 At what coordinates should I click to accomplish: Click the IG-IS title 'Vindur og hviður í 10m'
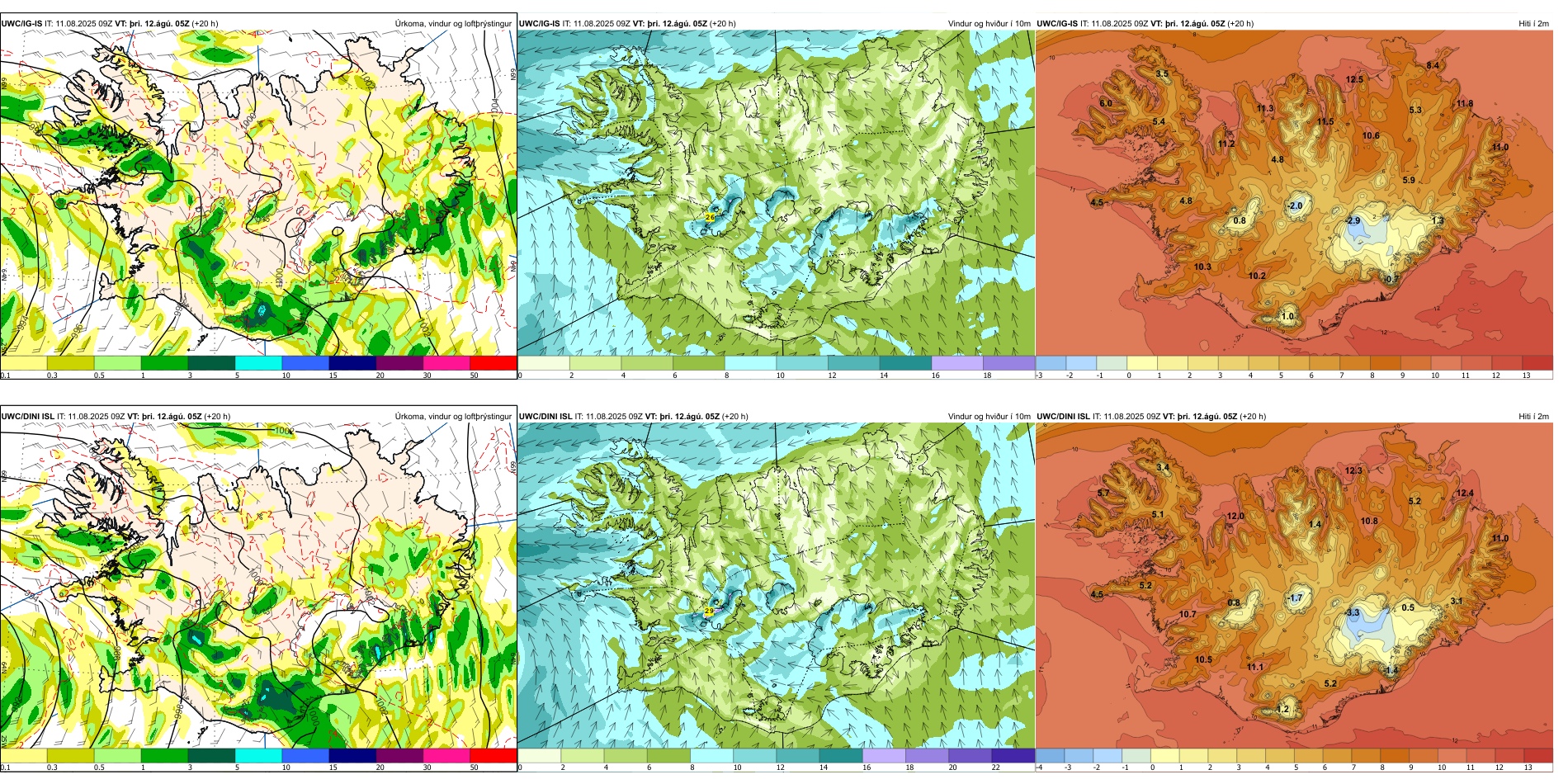coord(989,24)
